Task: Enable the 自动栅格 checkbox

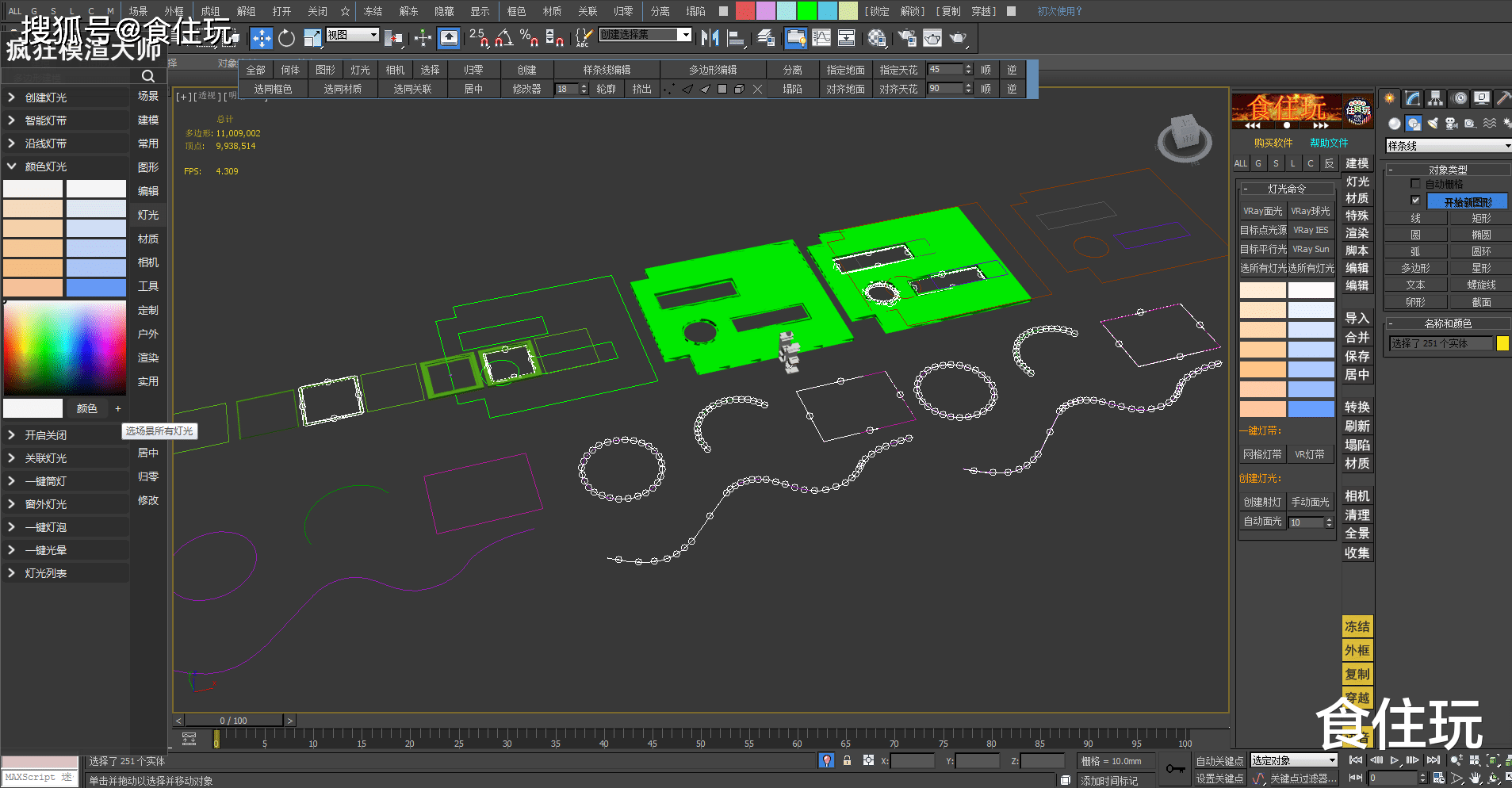Action: [x=1415, y=184]
